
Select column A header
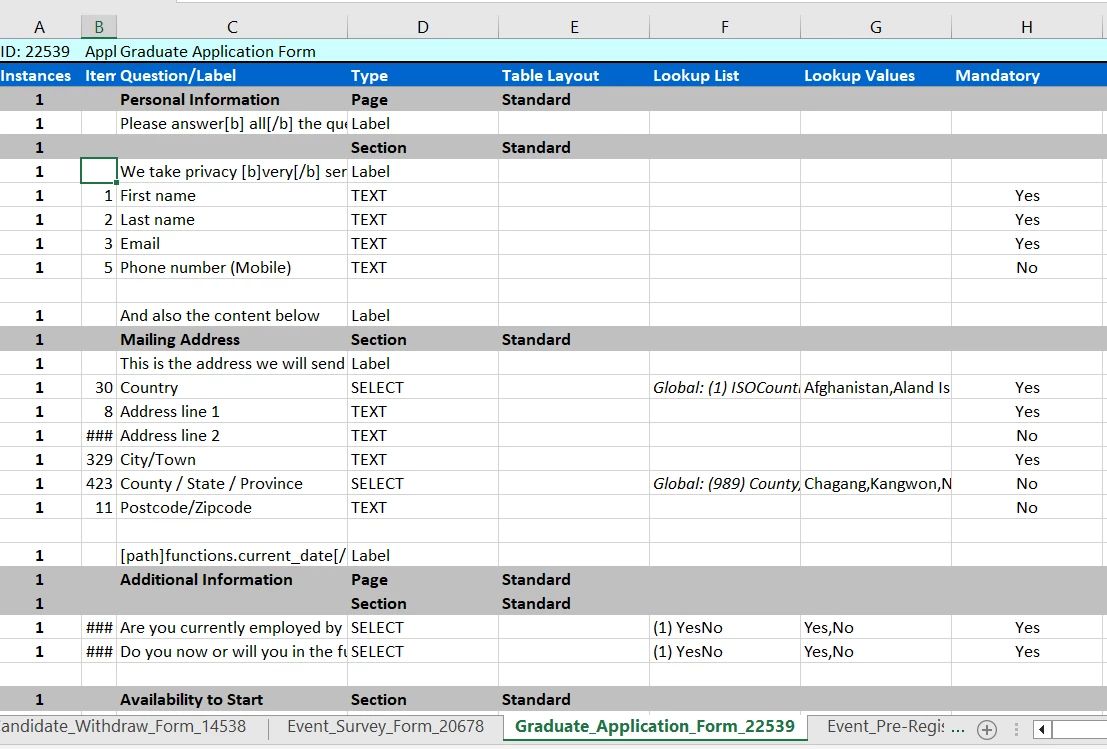(x=40, y=27)
